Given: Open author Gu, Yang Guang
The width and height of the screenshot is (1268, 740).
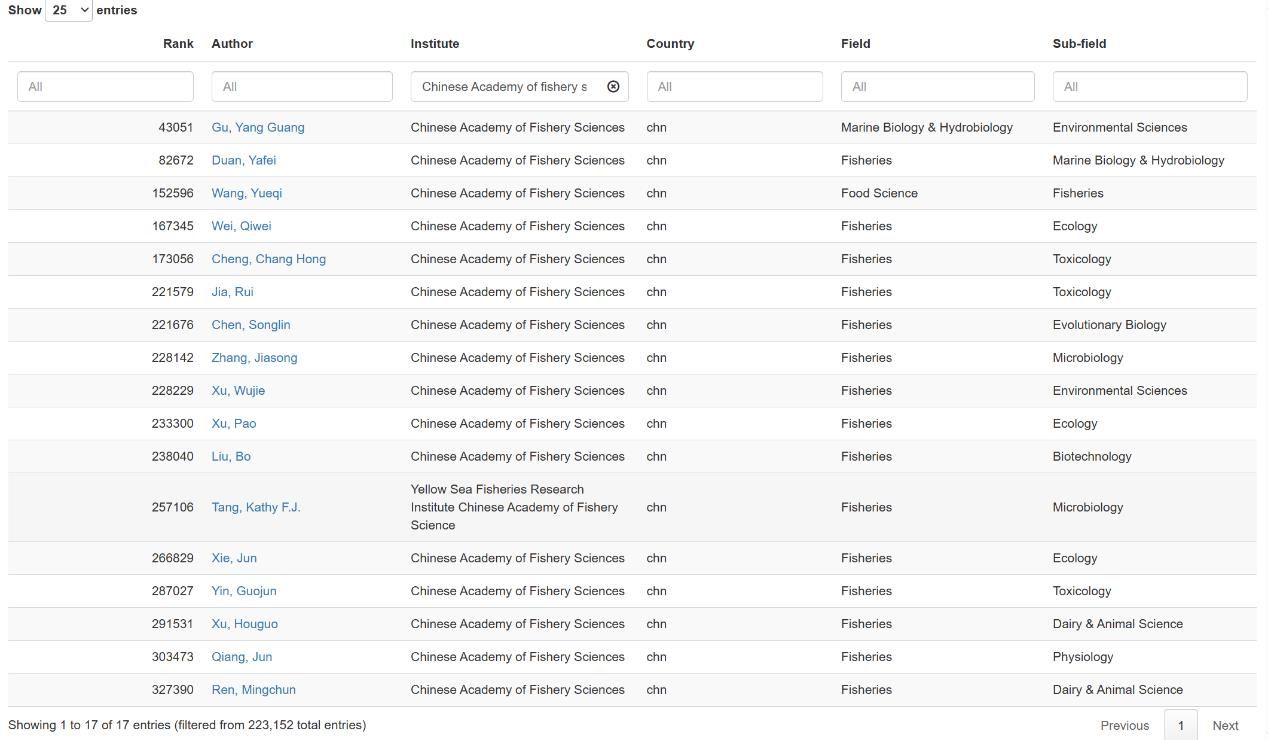Looking at the screenshot, I should (x=258, y=127).
